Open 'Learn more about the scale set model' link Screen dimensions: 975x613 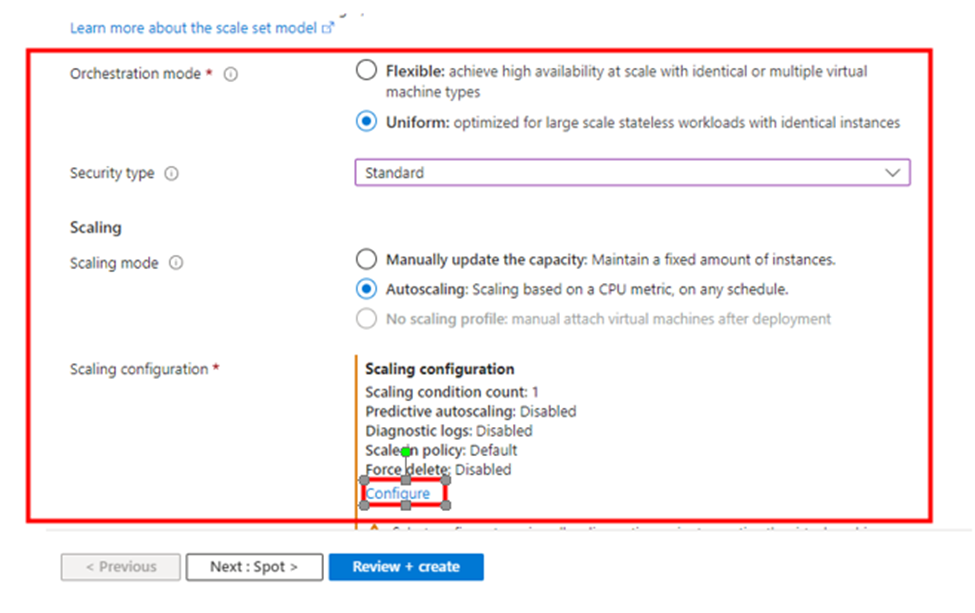click(194, 28)
